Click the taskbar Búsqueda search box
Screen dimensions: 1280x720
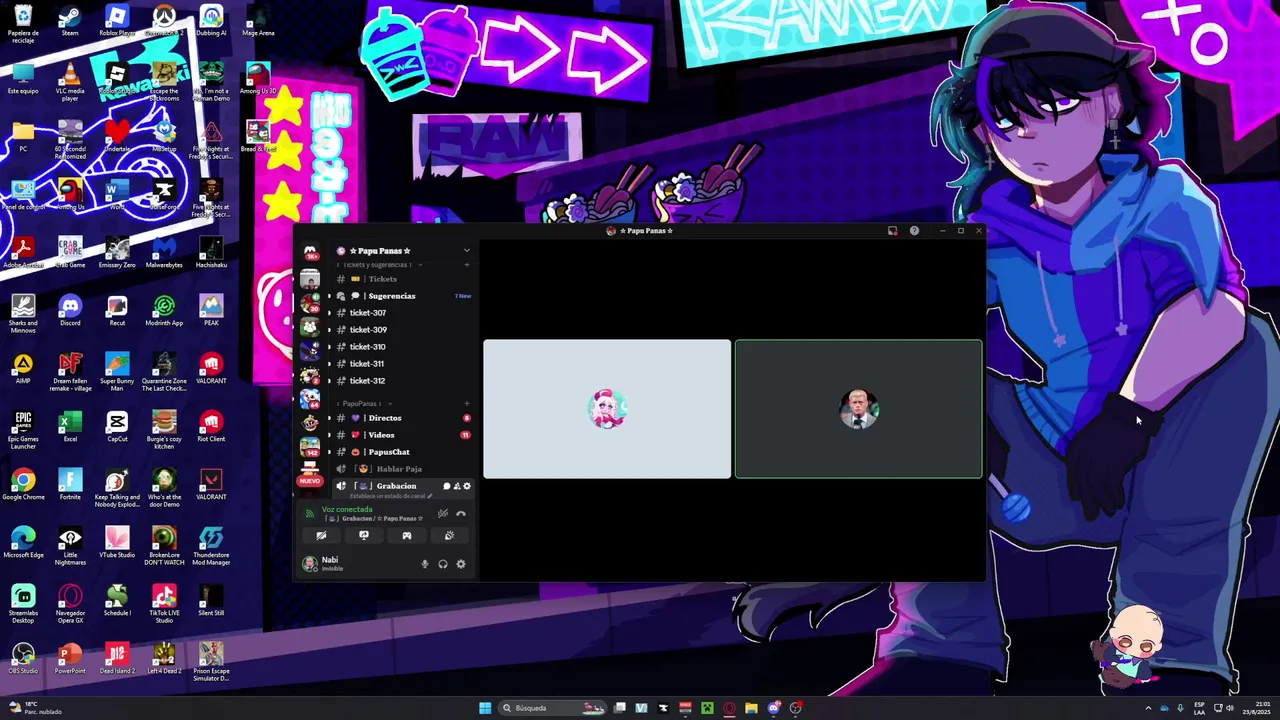[553, 708]
